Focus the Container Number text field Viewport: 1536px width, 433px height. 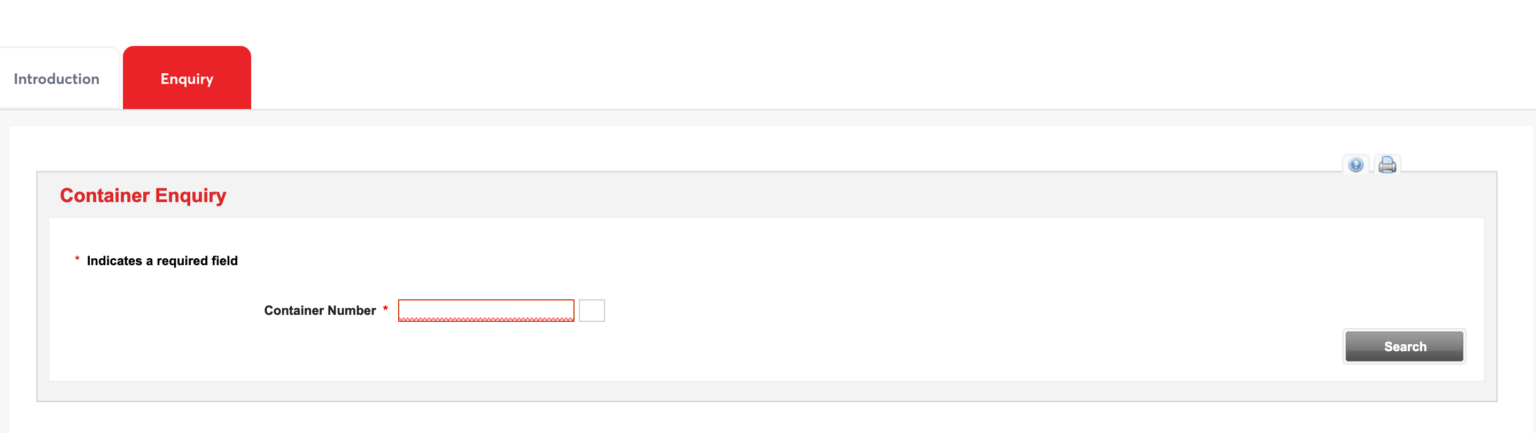[x=486, y=311]
